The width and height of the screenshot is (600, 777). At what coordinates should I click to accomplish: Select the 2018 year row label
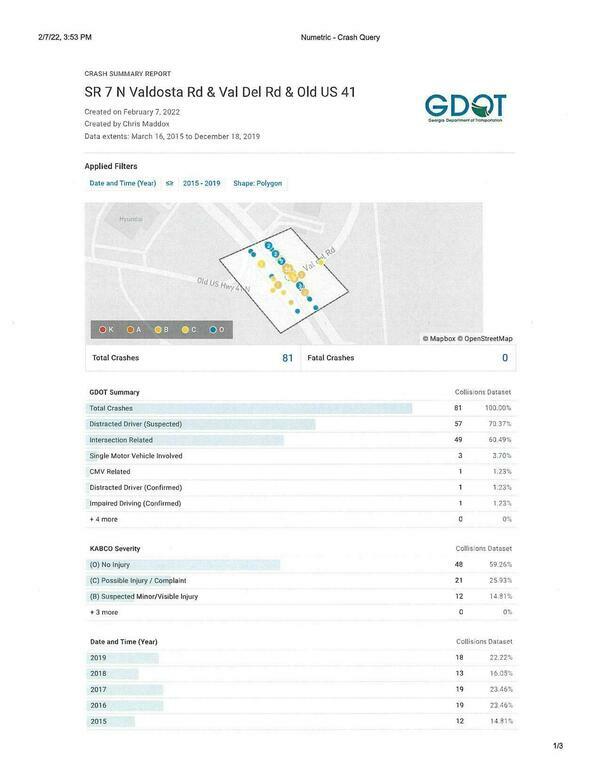98,674
